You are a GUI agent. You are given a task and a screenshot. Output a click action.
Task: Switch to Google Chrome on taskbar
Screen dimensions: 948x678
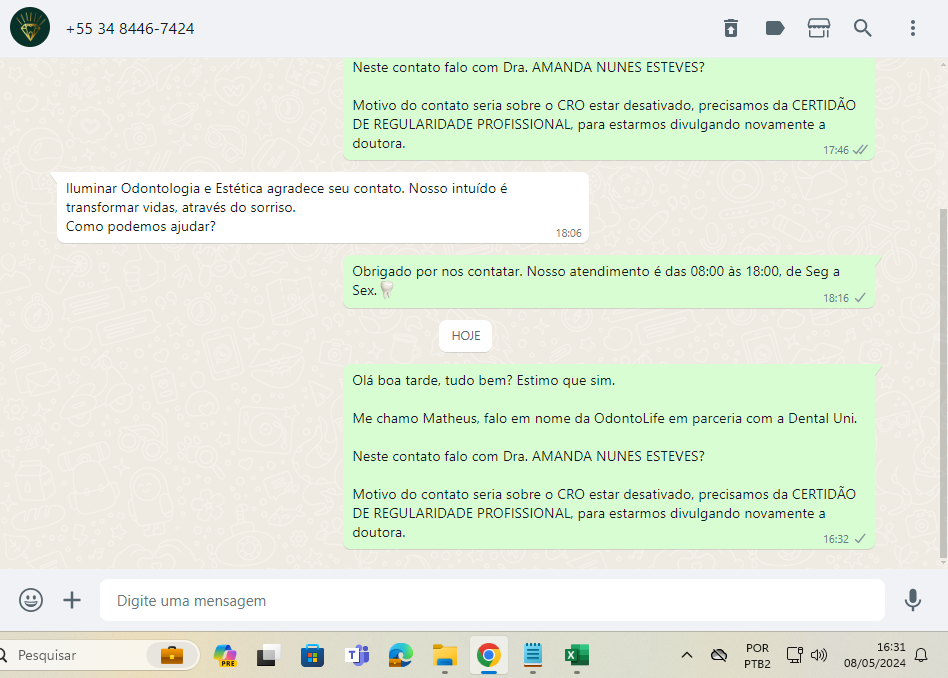489,655
